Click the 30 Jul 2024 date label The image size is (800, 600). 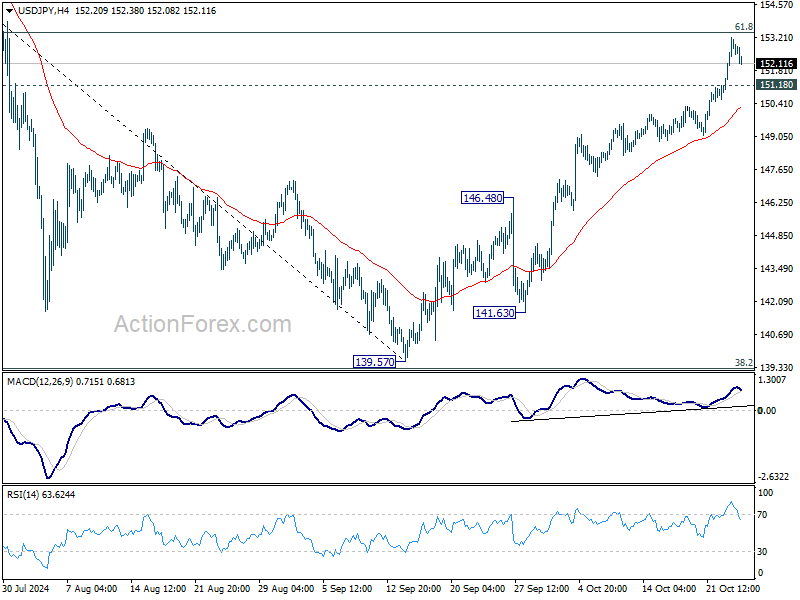pyautogui.click(x=26, y=588)
